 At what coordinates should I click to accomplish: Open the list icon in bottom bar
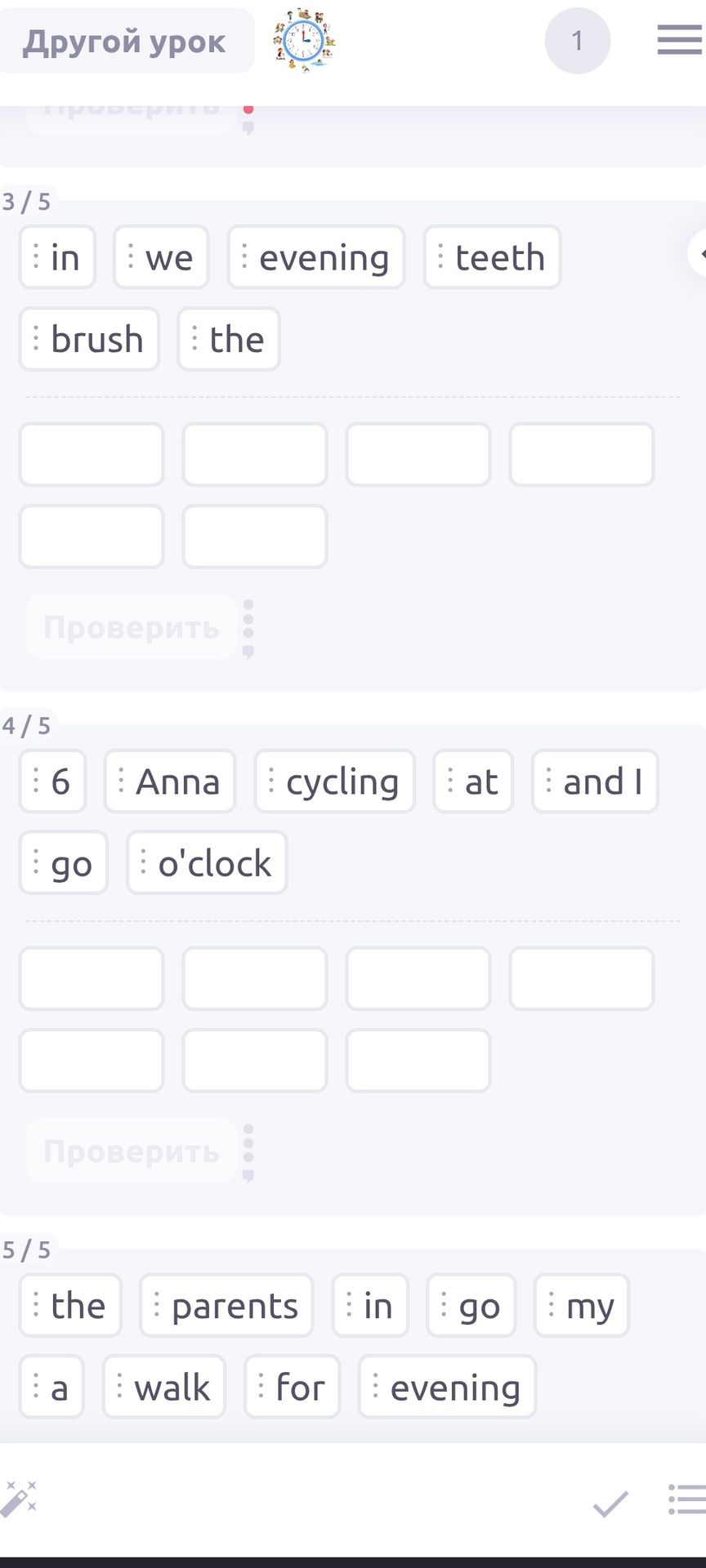(686, 1499)
